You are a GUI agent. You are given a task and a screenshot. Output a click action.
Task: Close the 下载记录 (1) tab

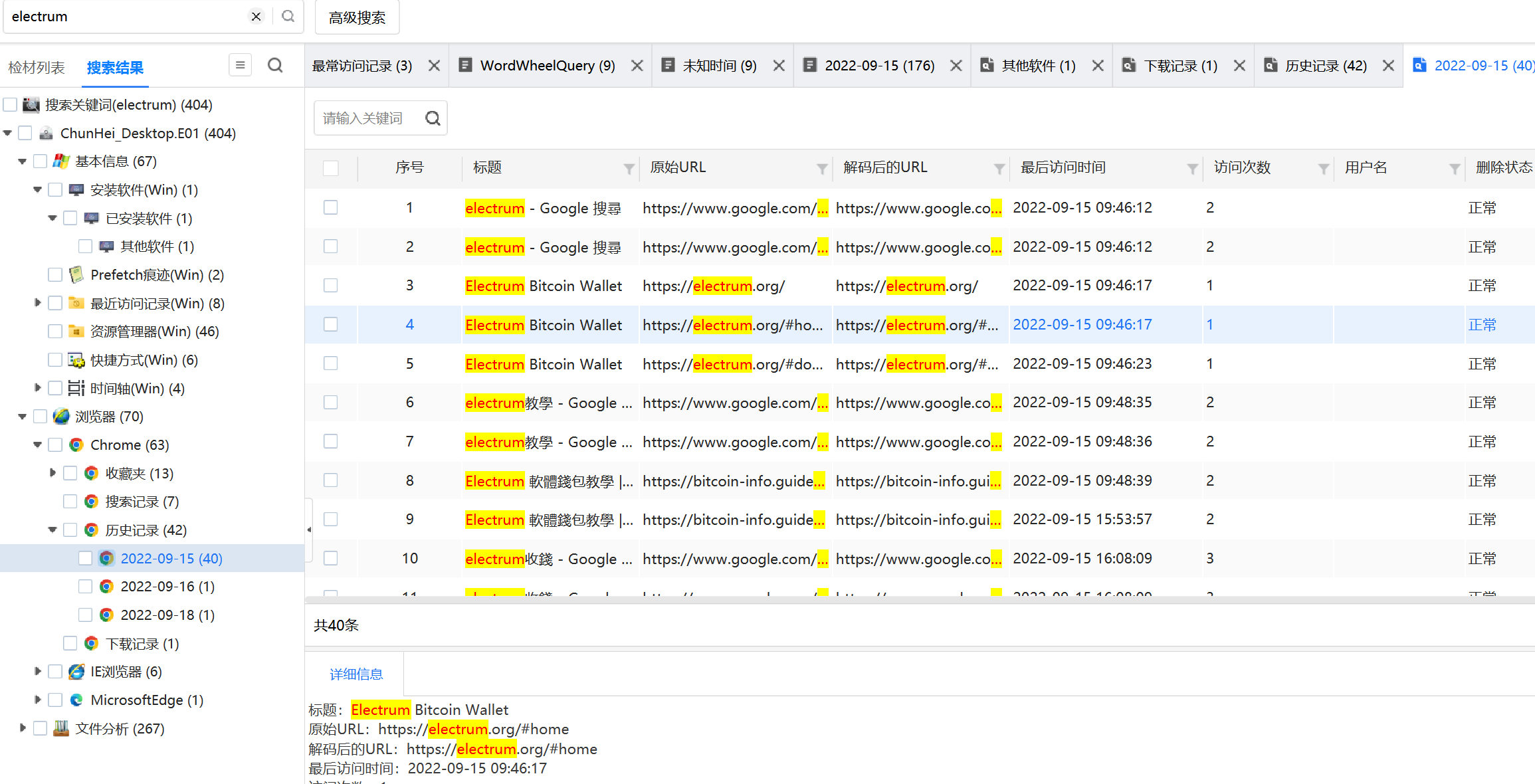[x=1239, y=66]
